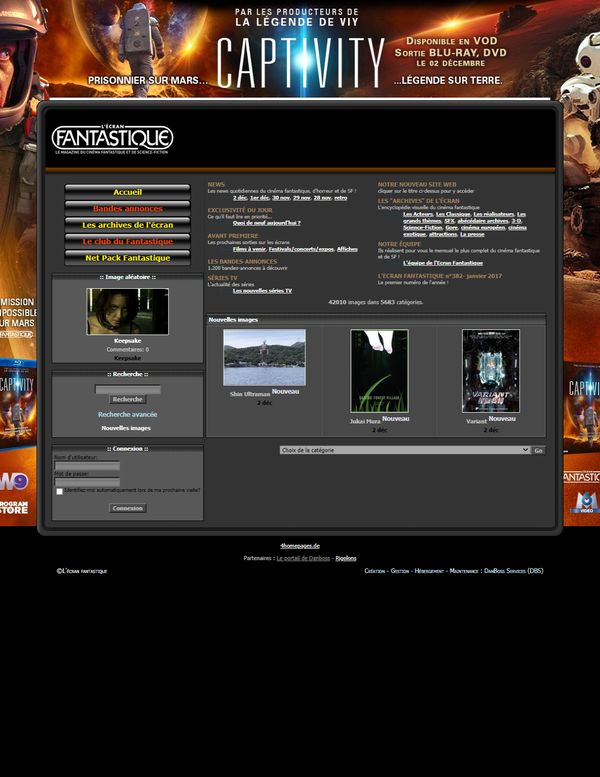Open 'cinéma européen' archive link

pyautogui.click(x=483, y=227)
